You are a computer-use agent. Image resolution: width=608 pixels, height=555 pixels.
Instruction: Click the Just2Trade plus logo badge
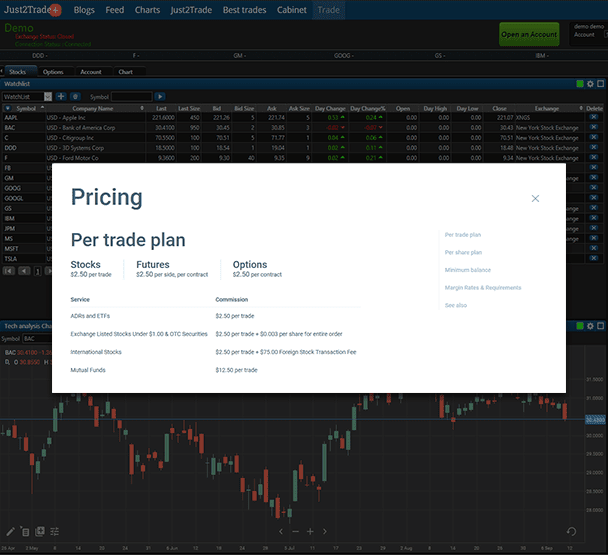(x=55, y=10)
